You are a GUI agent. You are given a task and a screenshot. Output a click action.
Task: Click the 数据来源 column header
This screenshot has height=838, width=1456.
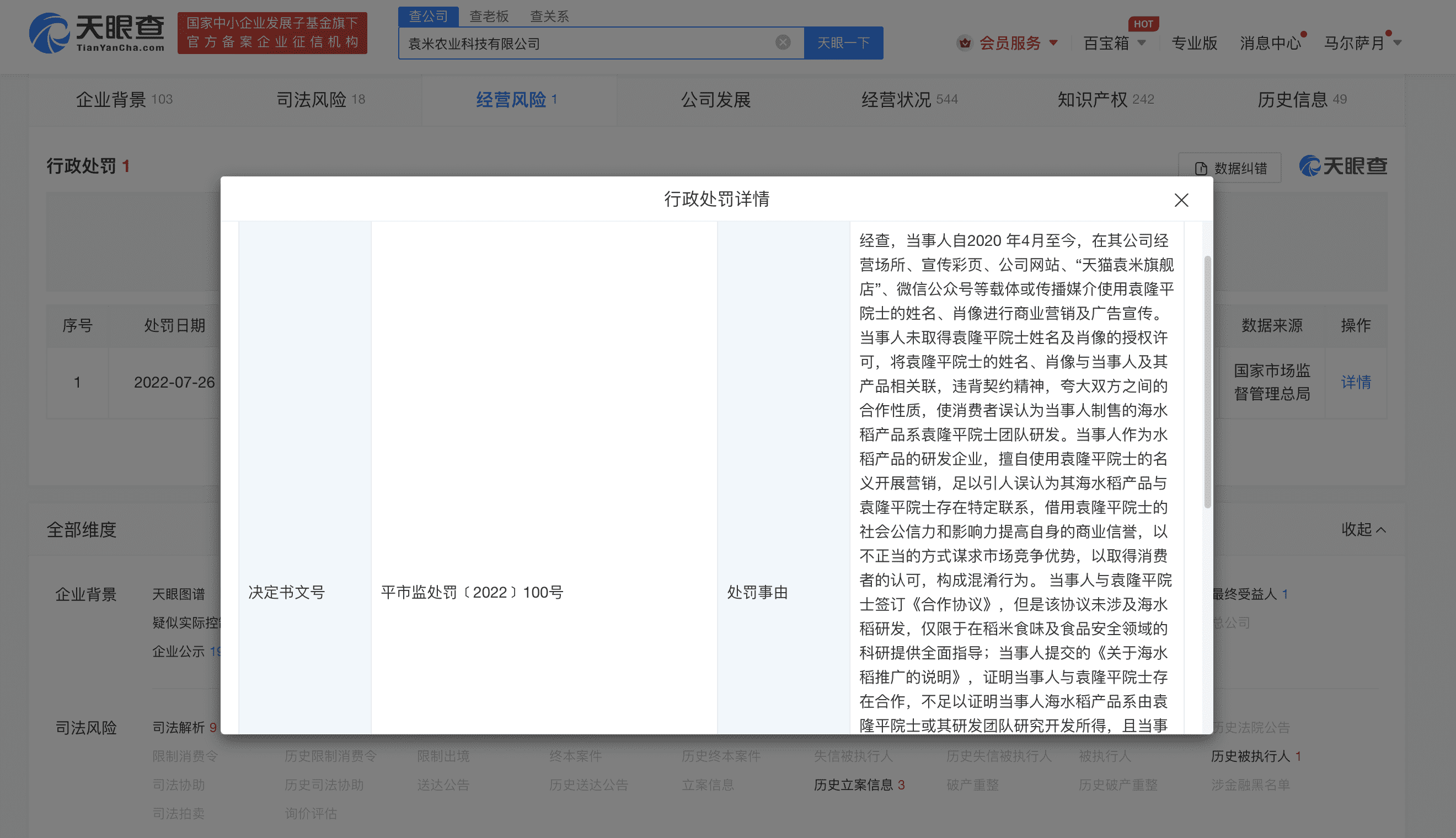tap(1272, 325)
